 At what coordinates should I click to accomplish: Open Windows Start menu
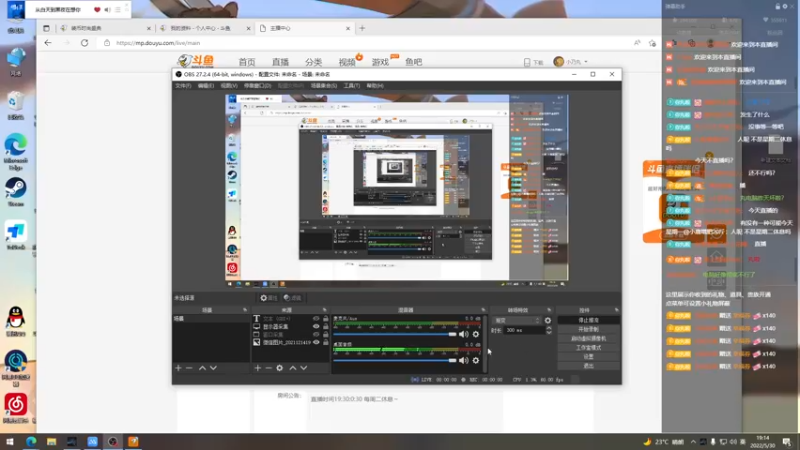point(10,442)
